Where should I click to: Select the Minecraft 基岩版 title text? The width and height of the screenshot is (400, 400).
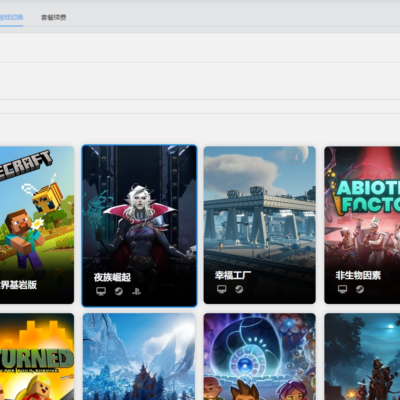18,285
